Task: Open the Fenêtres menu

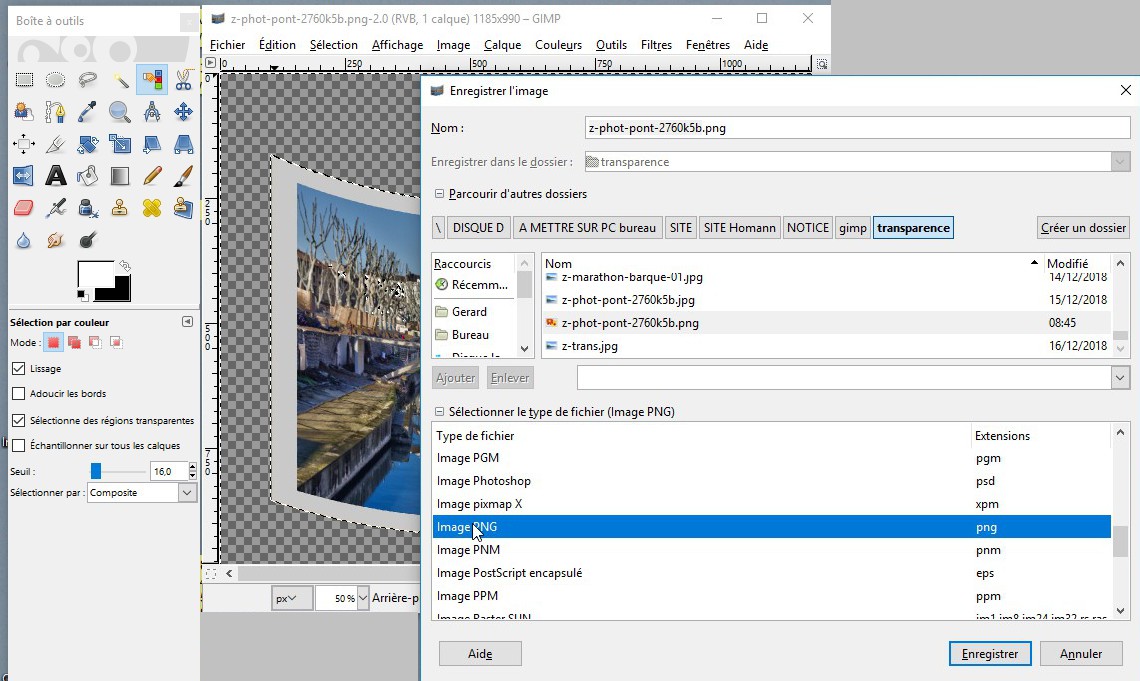Action: tap(707, 45)
